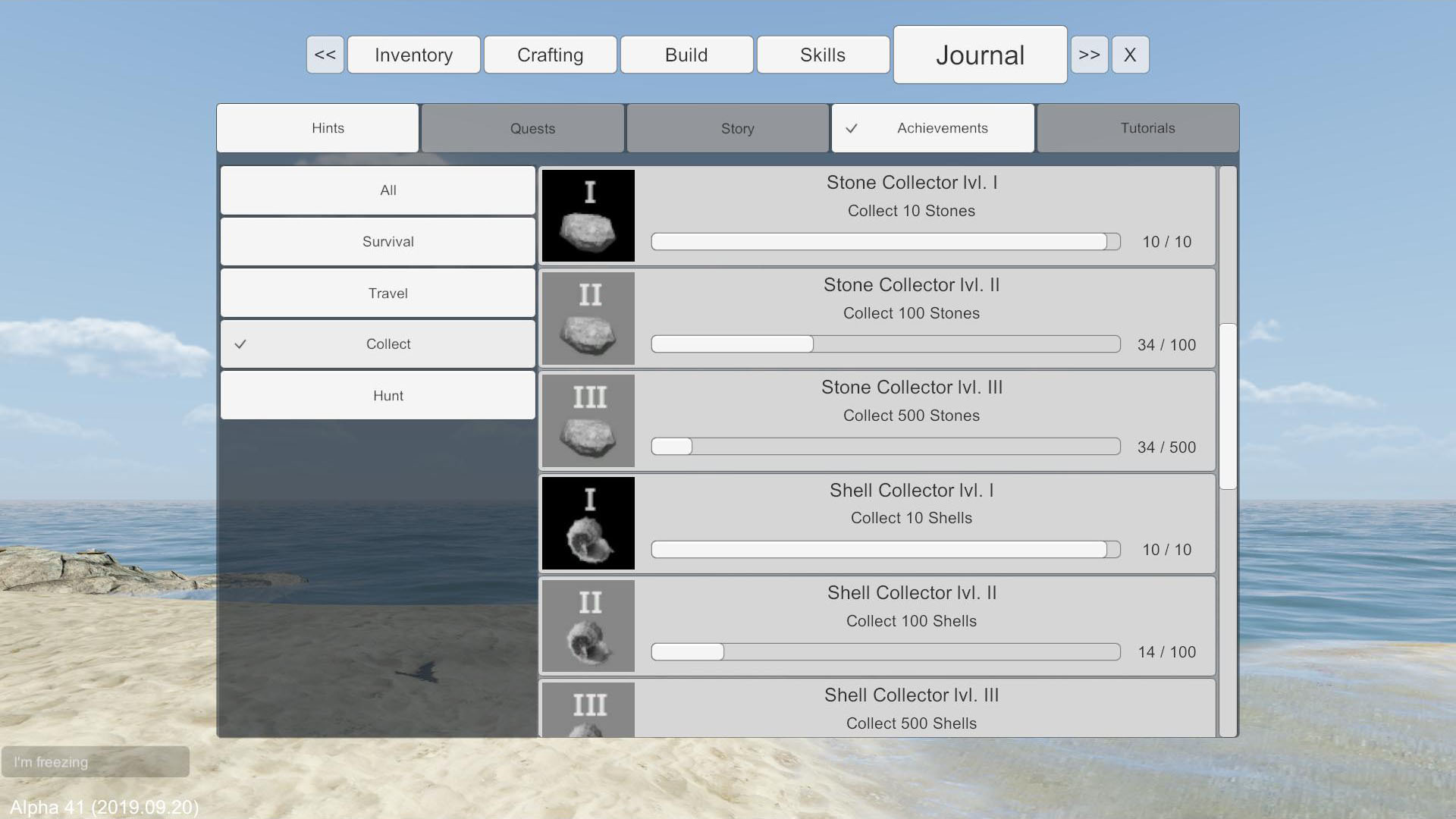Click the Shell Collector lvl. I shell icon
The image size is (1456, 819).
[588, 523]
